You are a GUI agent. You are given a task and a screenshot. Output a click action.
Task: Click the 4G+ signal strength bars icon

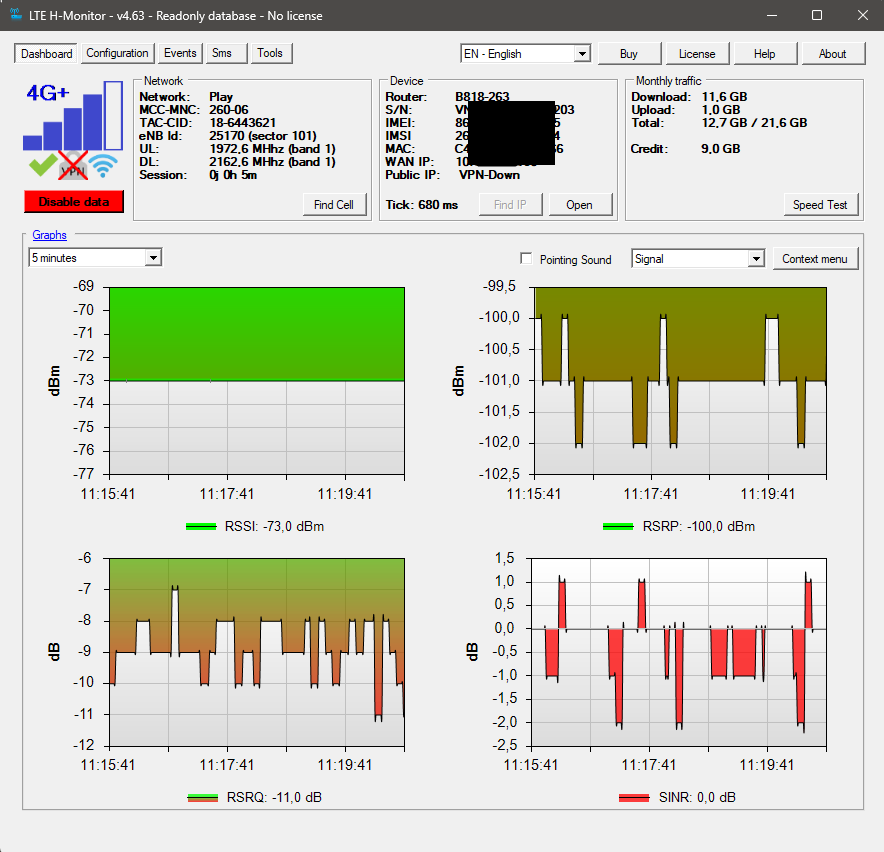pos(73,116)
